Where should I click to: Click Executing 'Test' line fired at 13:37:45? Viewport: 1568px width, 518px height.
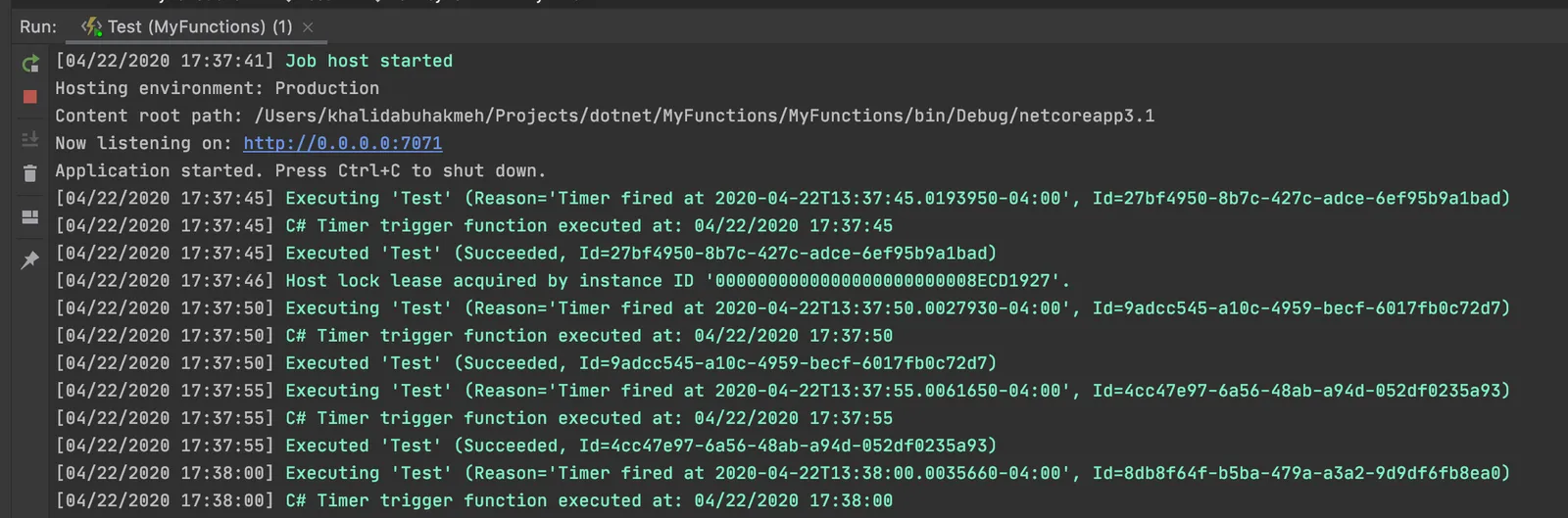[782, 198]
